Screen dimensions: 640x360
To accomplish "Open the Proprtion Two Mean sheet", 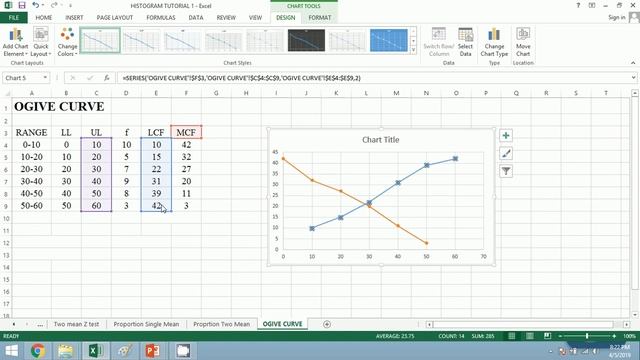I will point(222,324).
